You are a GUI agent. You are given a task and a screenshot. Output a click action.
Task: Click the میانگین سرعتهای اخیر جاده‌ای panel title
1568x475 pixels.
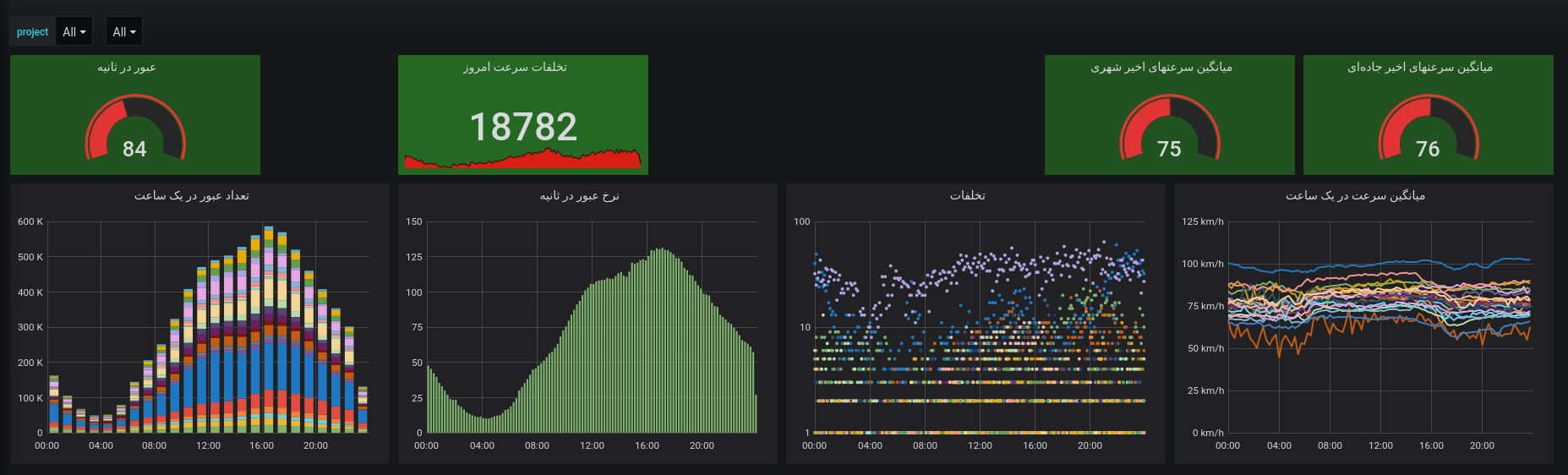[x=1419, y=68]
